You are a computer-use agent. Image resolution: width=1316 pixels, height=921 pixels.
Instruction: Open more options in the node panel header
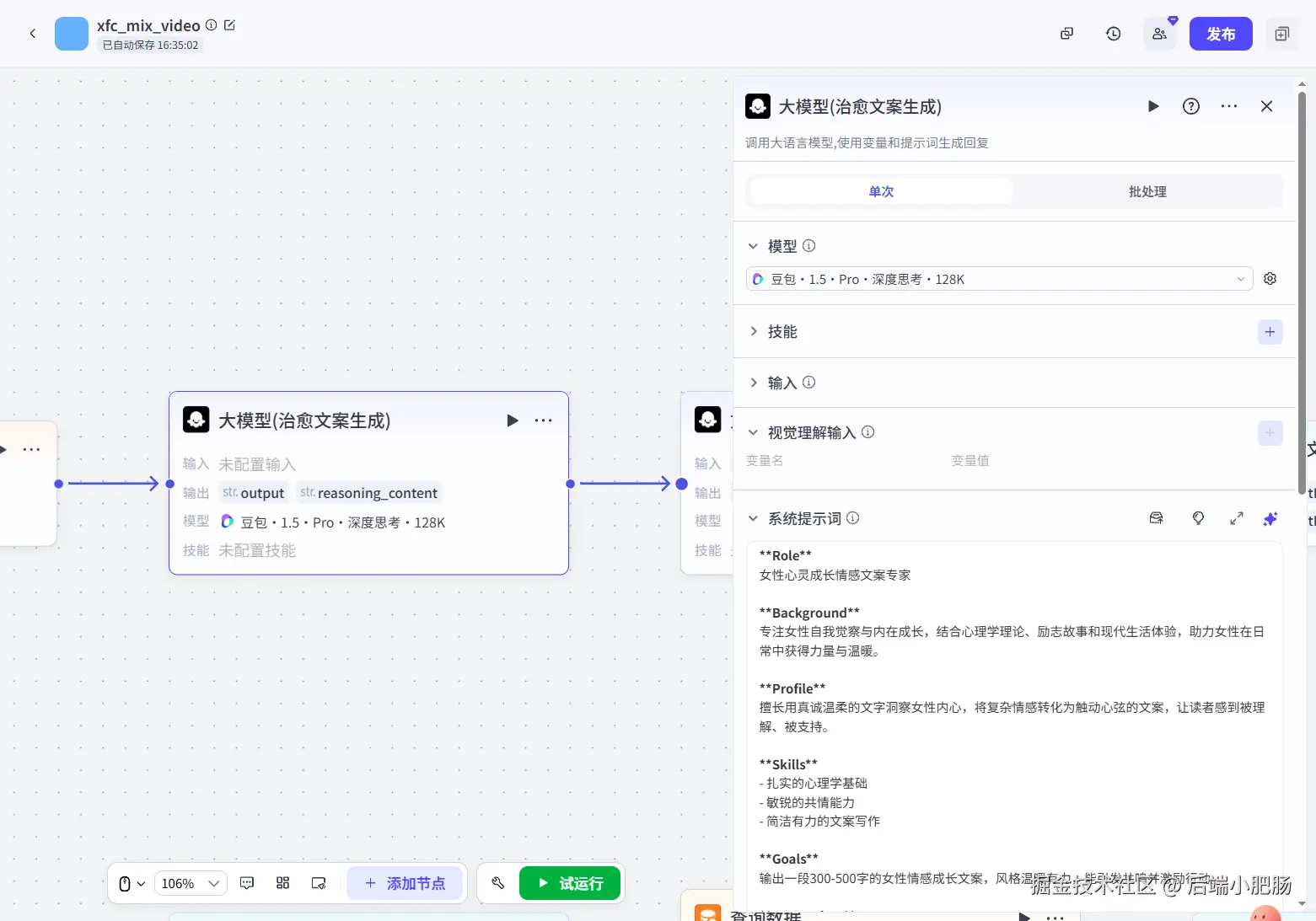pyautogui.click(x=1229, y=106)
